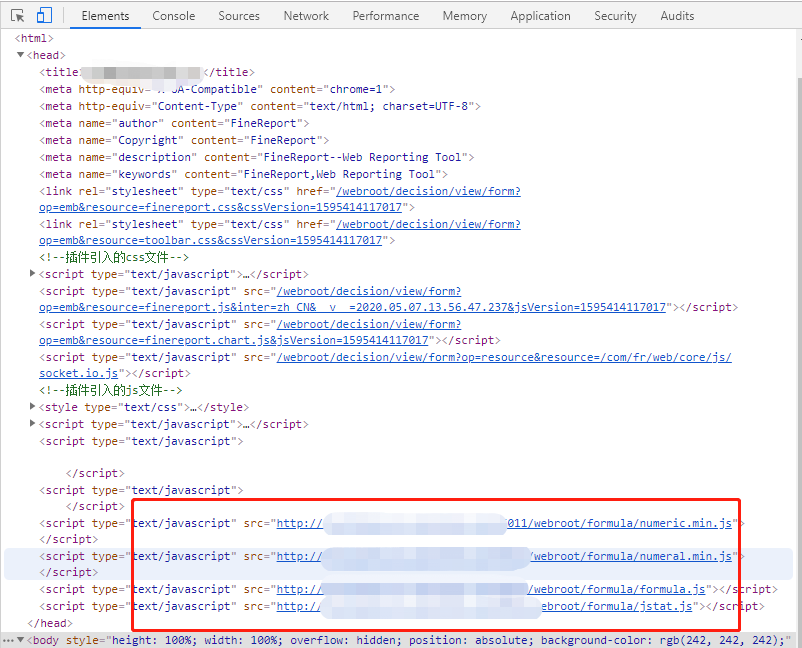Select the Application tab
This screenshot has height=648, width=802.
(540, 16)
